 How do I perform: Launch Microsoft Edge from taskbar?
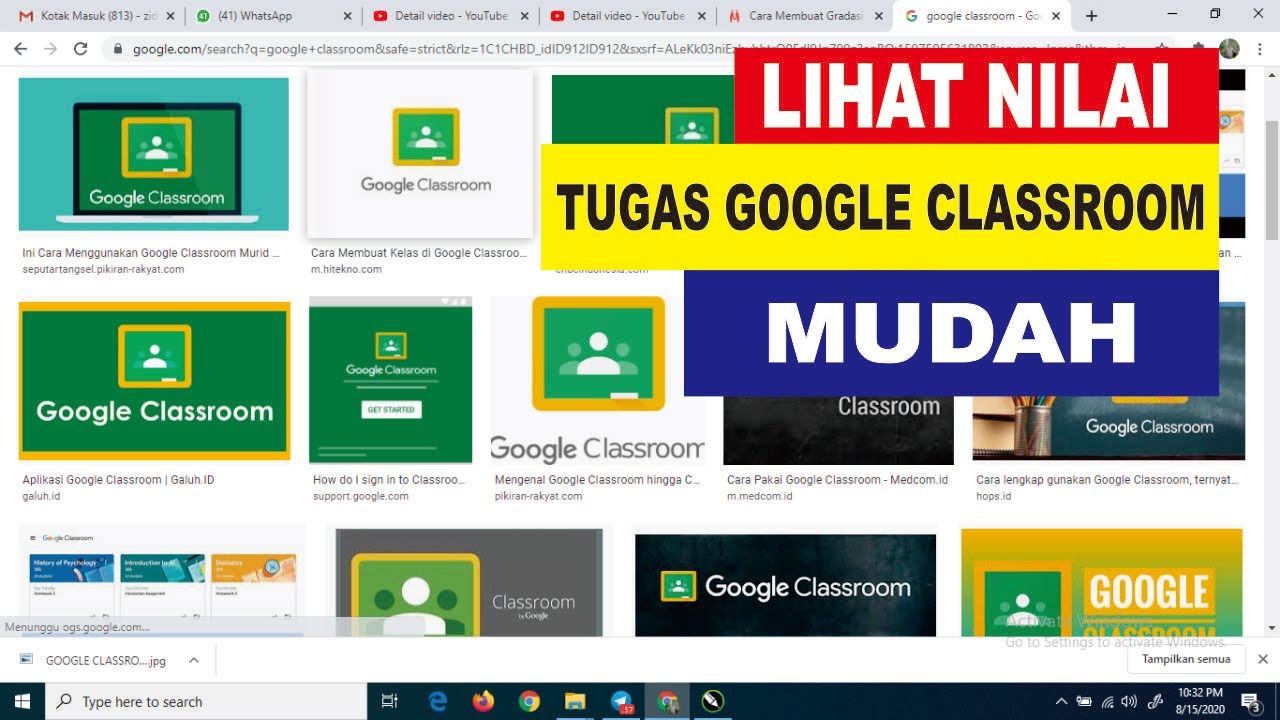(438, 701)
